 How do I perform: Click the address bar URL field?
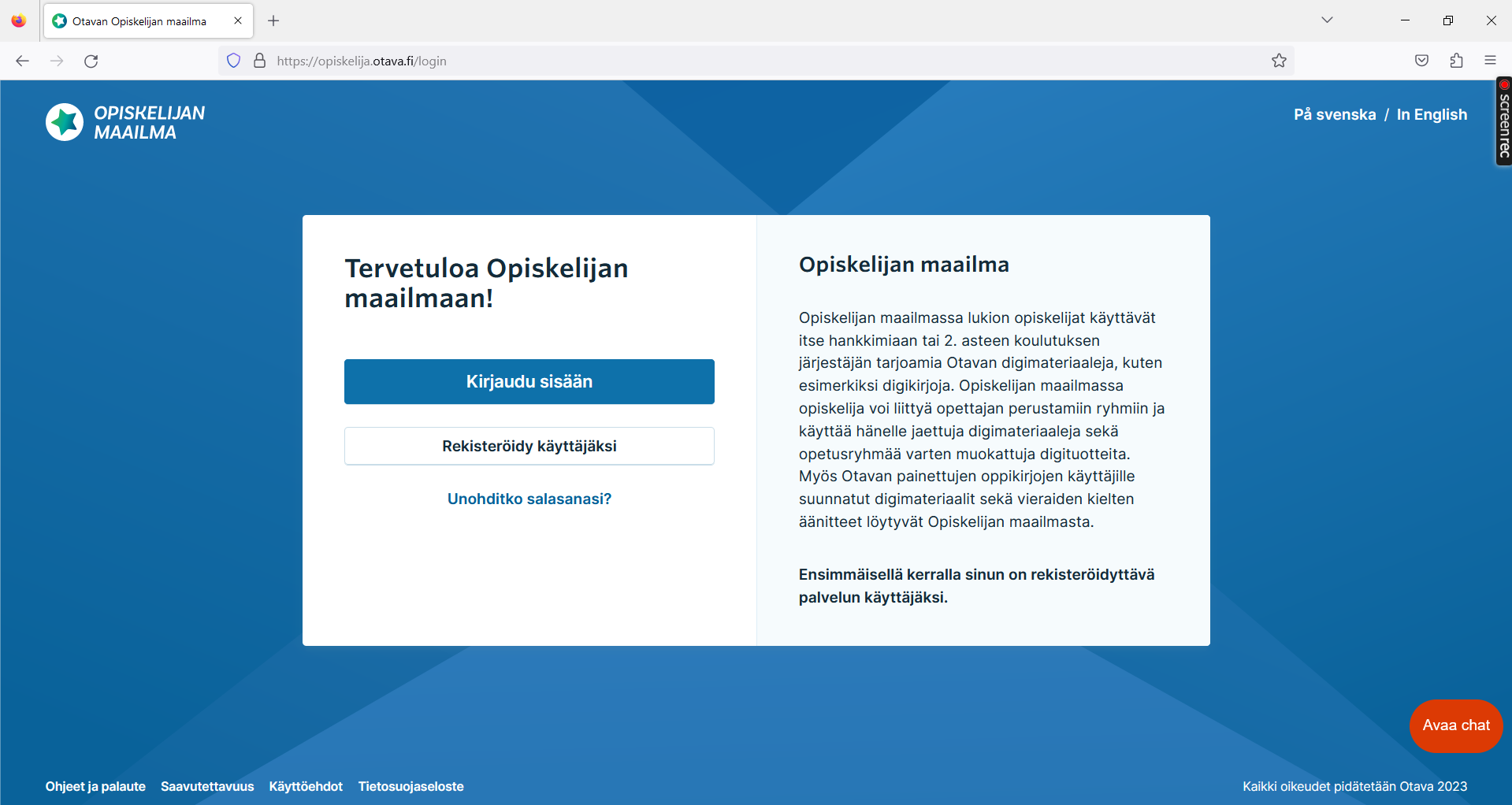click(x=756, y=61)
